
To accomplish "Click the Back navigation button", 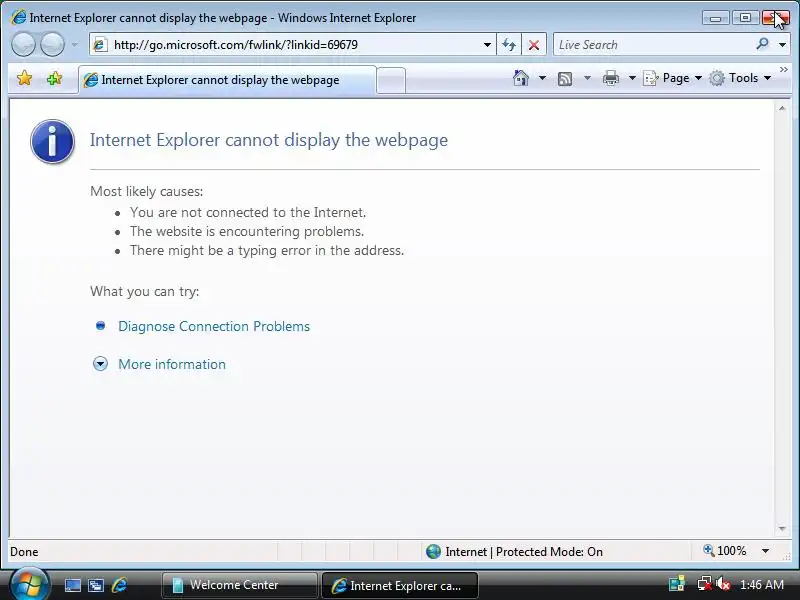I will click(23, 44).
